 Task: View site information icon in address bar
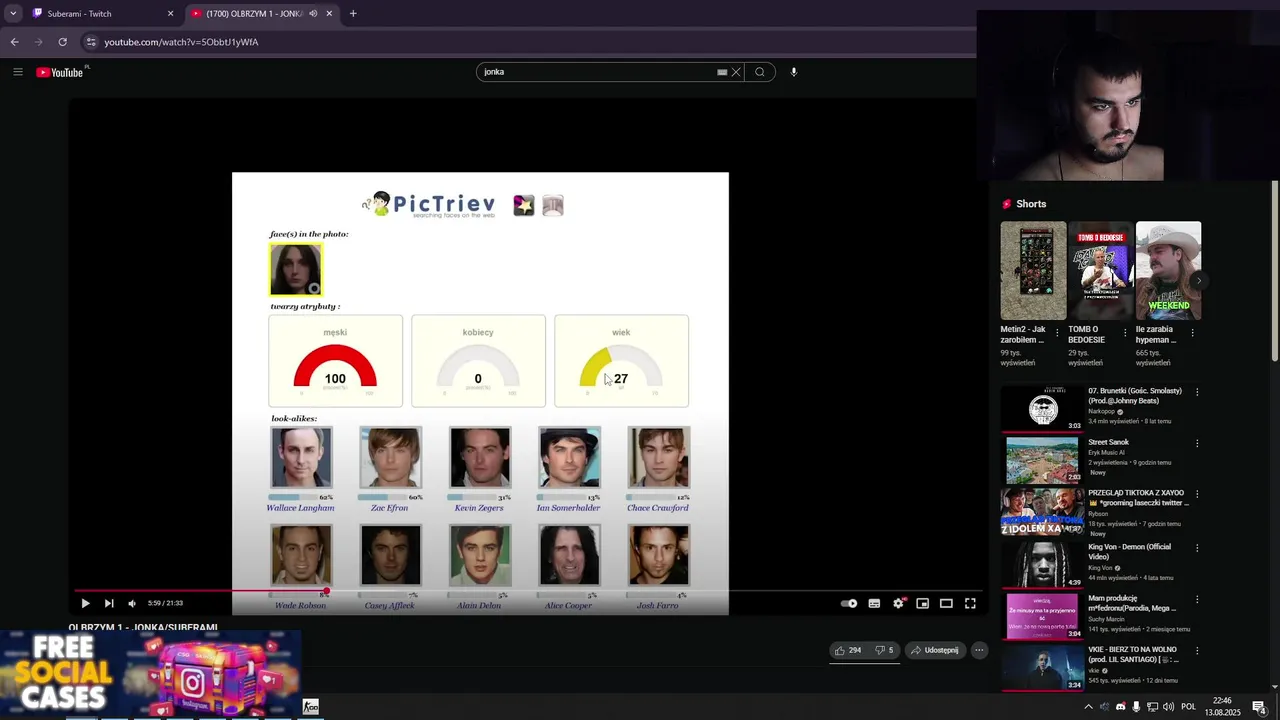(x=91, y=42)
